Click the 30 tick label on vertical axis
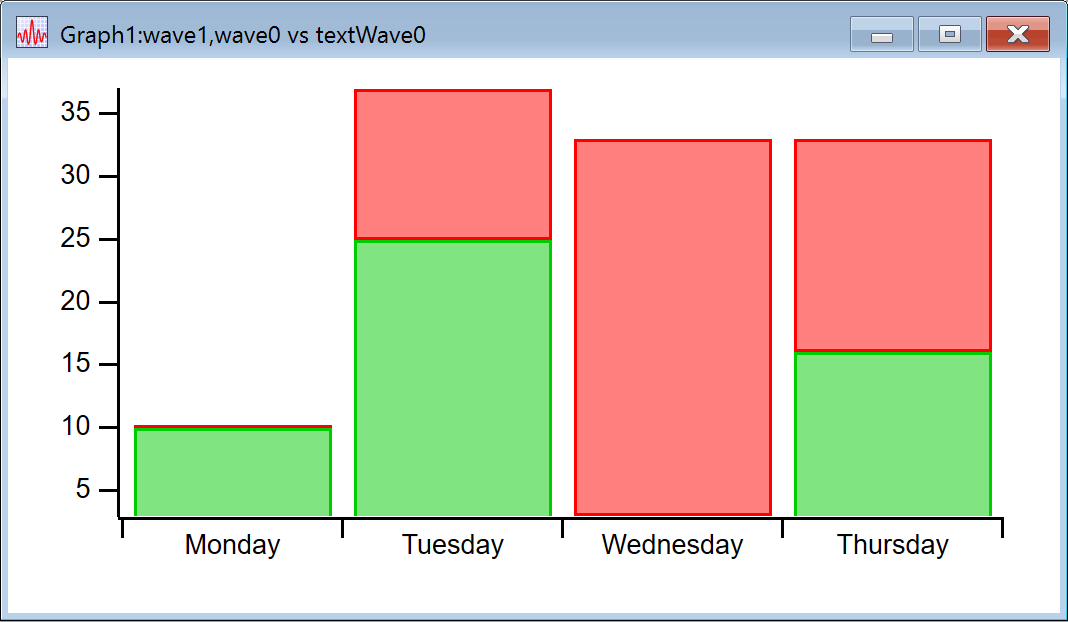The width and height of the screenshot is (1068, 622). click(x=76, y=176)
